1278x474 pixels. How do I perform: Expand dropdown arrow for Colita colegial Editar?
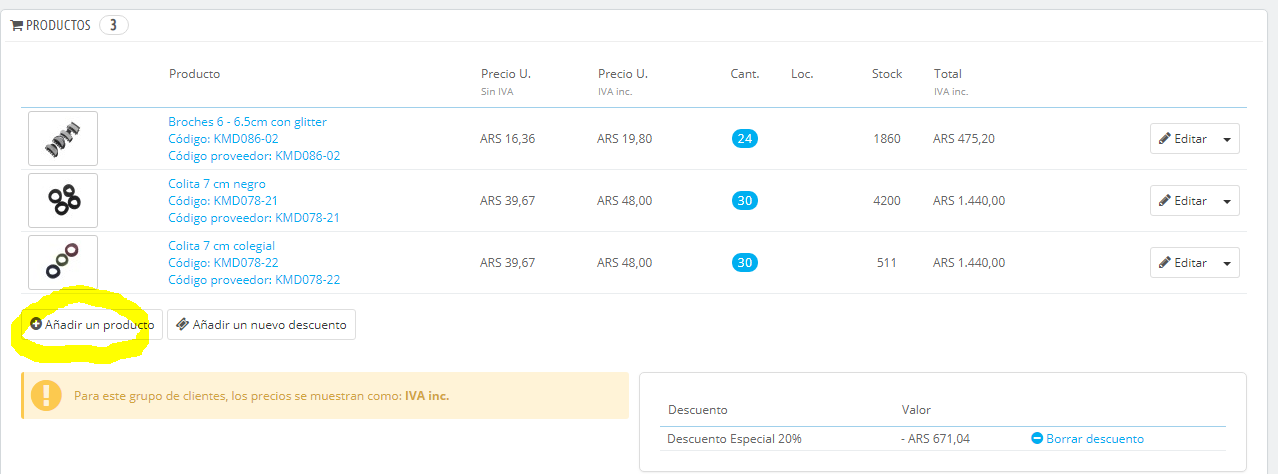point(1227,263)
